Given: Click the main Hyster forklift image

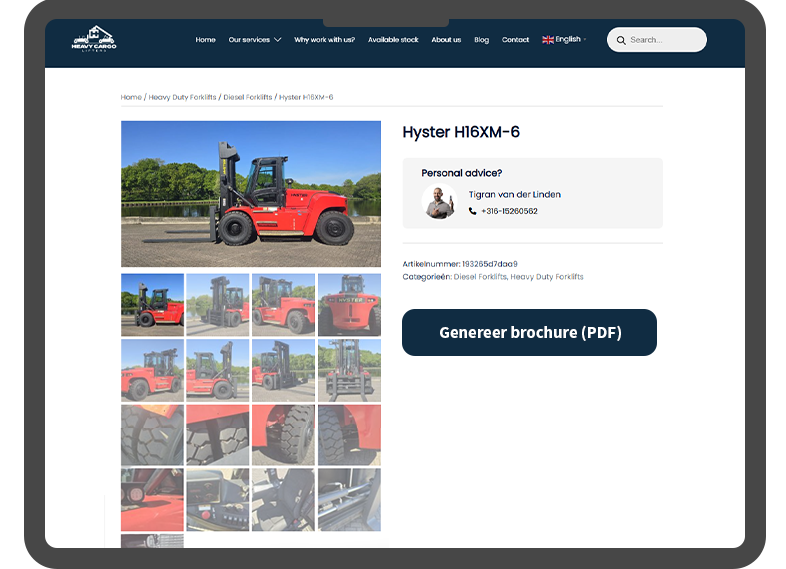Looking at the screenshot, I should coord(251,194).
